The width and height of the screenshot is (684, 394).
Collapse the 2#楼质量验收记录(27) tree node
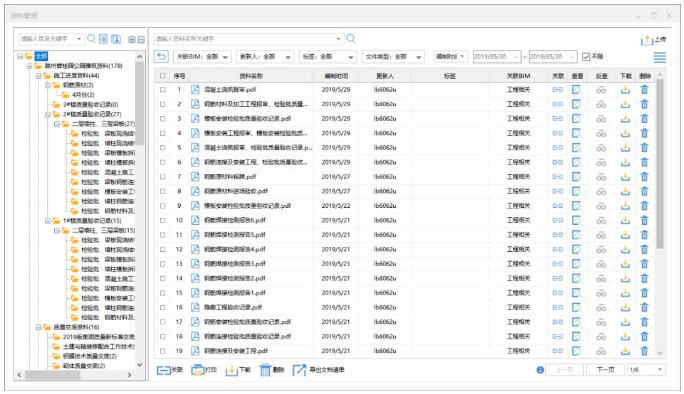(x=48, y=114)
